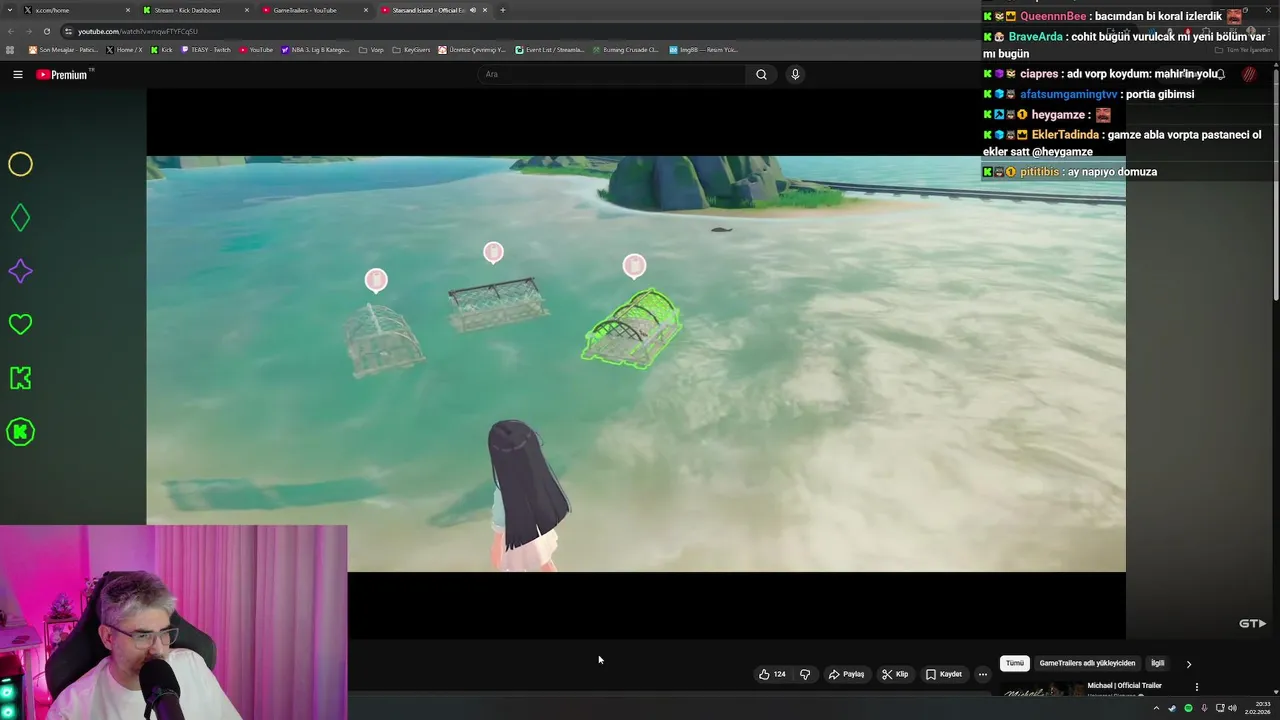
Task: Open the ImgBB bookmark
Action: click(x=703, y=49)
